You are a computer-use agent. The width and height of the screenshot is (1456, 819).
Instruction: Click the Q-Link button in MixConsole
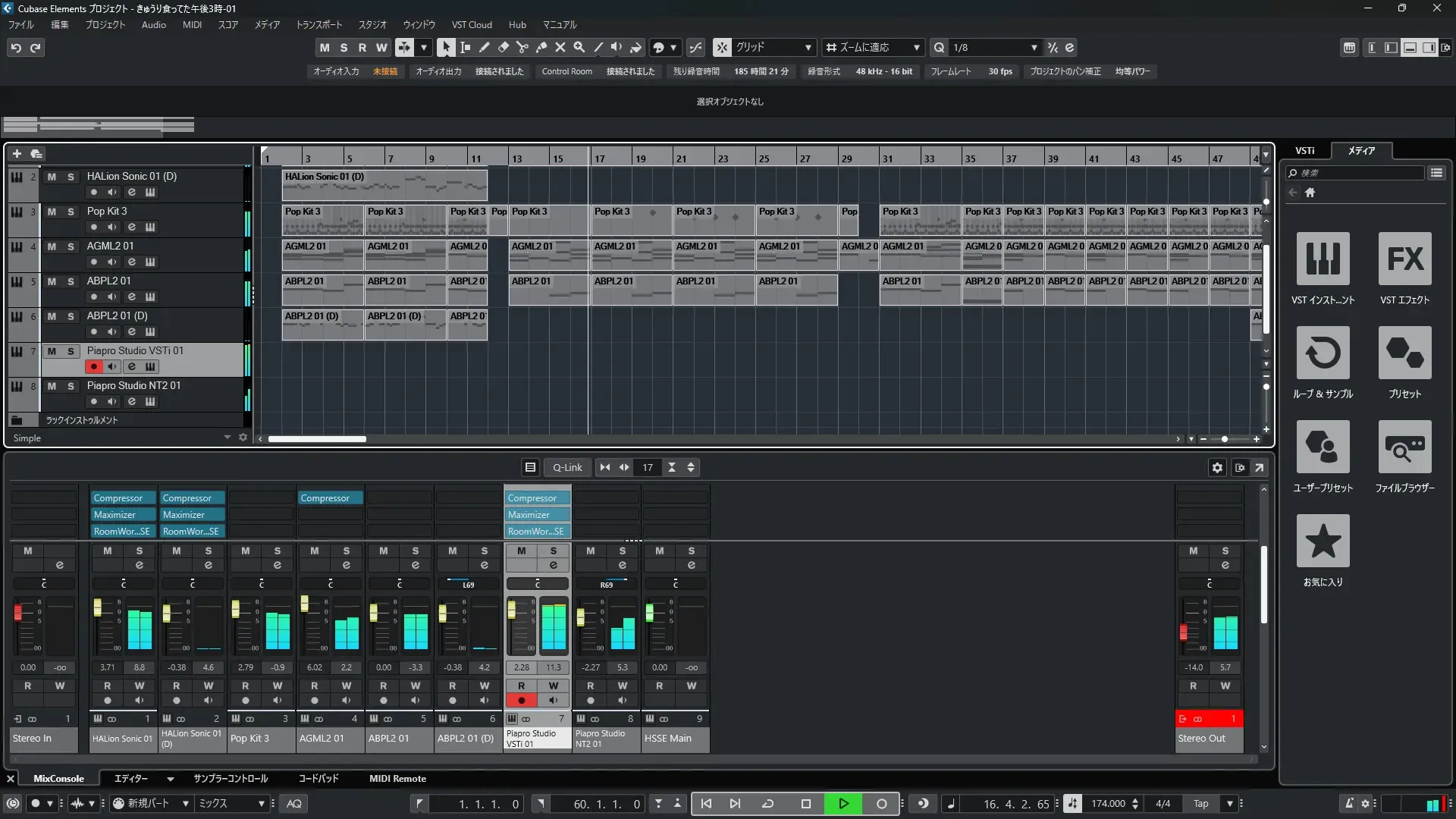567,468
